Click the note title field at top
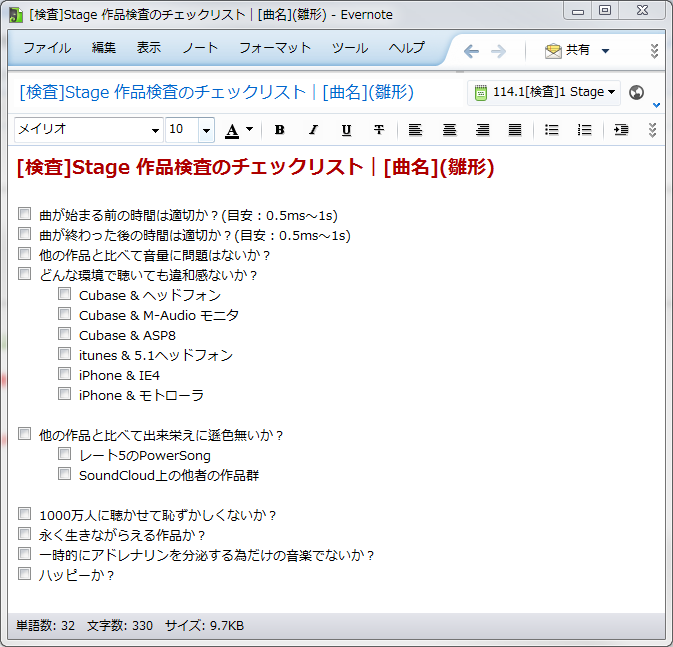This screenshot has width=673, height=647. tap(216, 92)
